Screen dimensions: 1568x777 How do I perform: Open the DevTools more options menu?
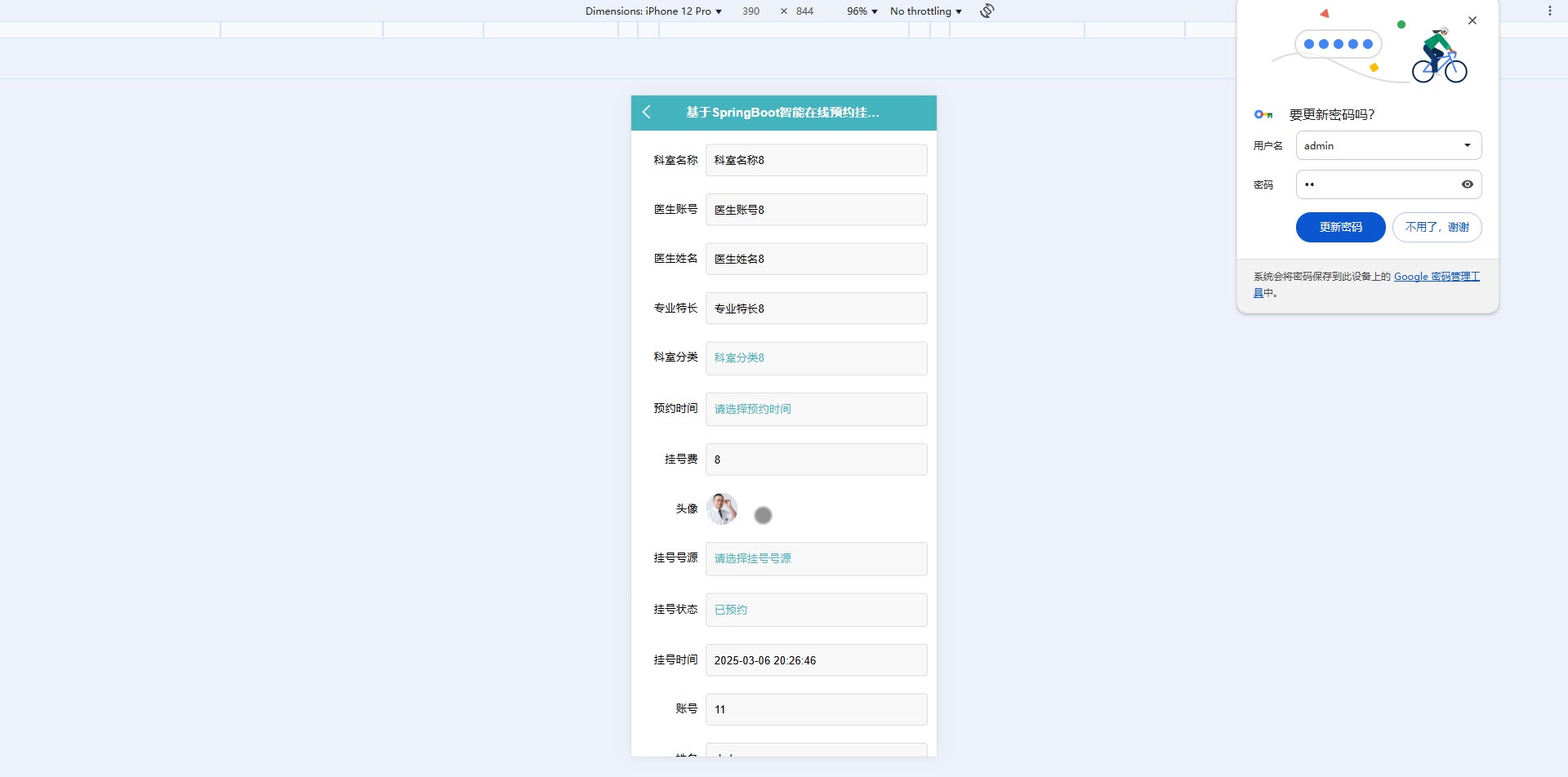tap(1550, 11)
